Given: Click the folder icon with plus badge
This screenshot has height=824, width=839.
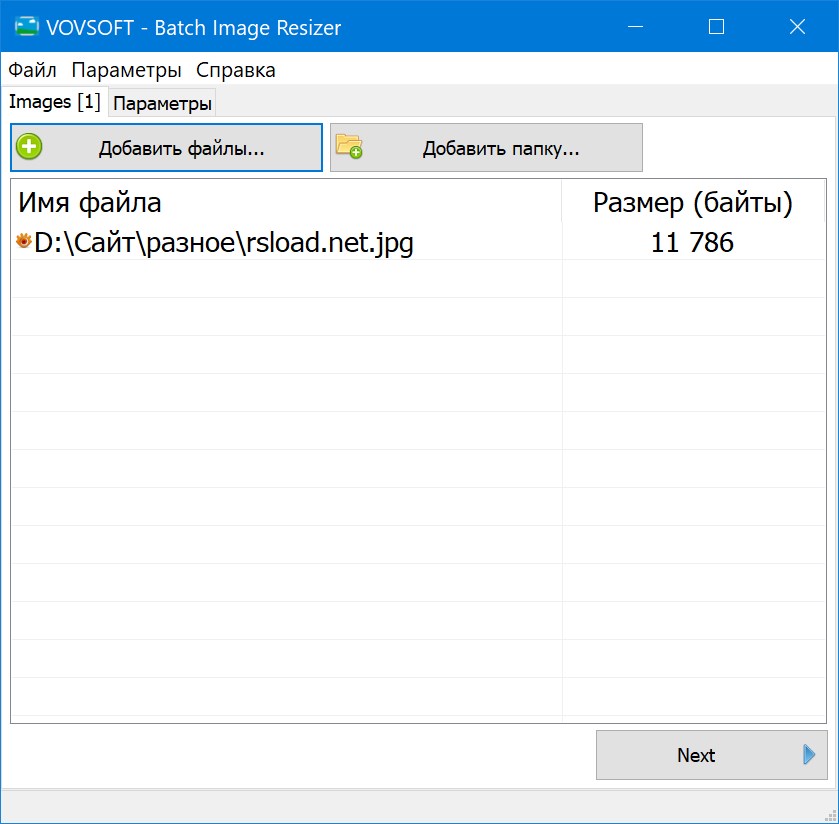Looking at the screenshot, I should tap(349, 147).
